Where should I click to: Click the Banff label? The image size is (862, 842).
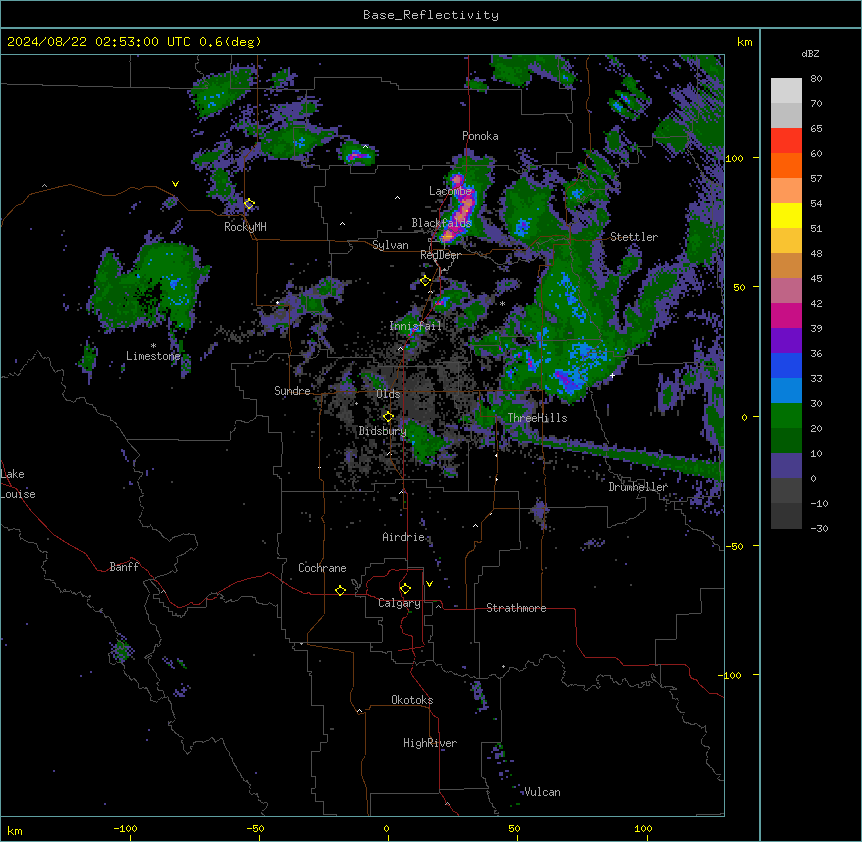pos(124,567)
